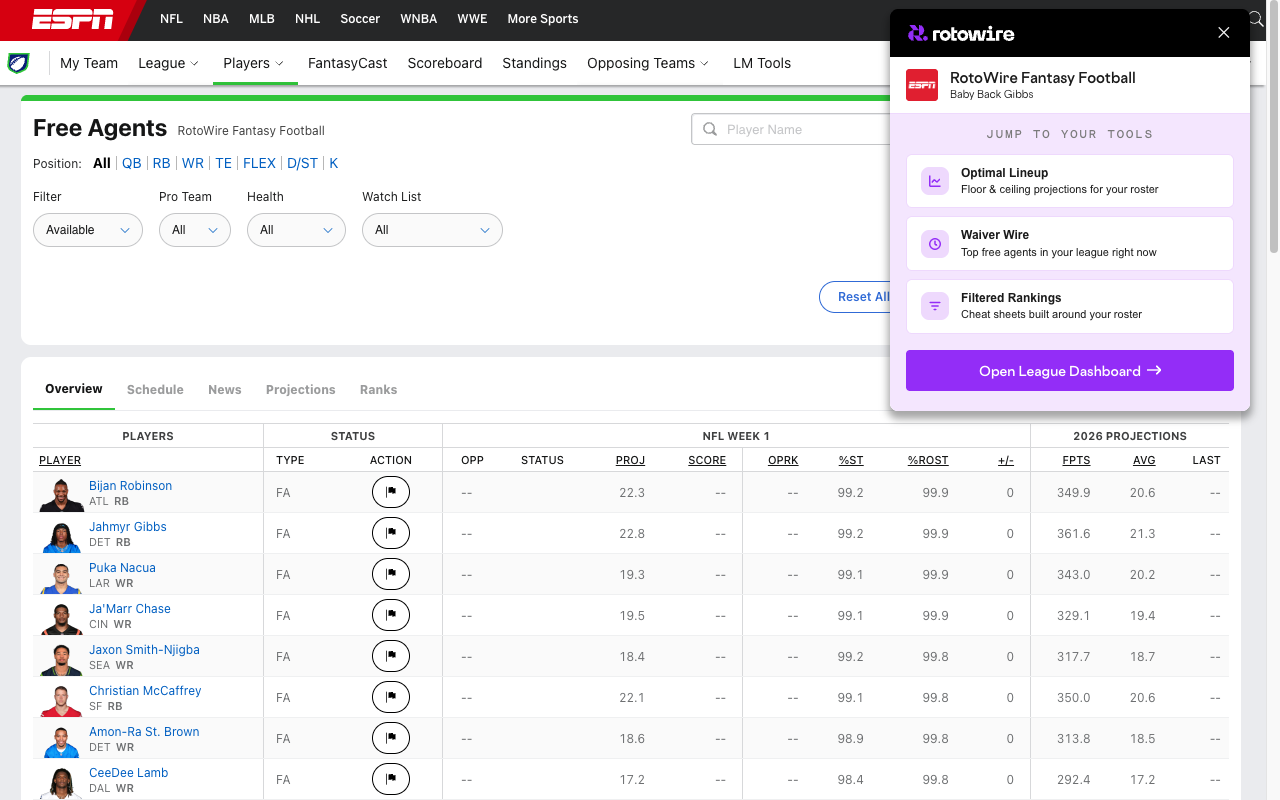
Task: Click Puka Nacua's headshot thumbnail
Action: pos(61,576)
